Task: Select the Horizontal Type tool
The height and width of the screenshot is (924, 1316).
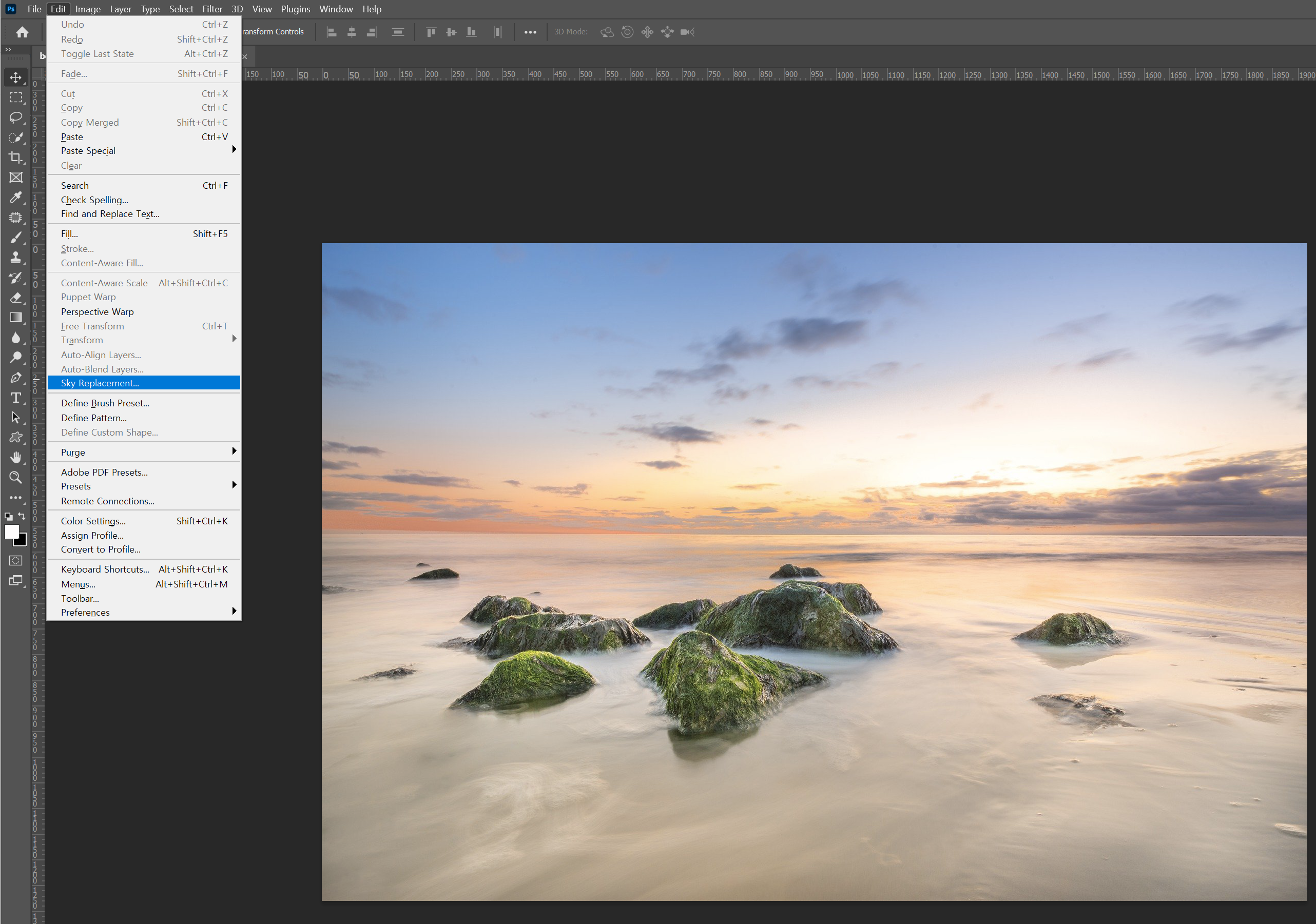Action: point(15,398)
